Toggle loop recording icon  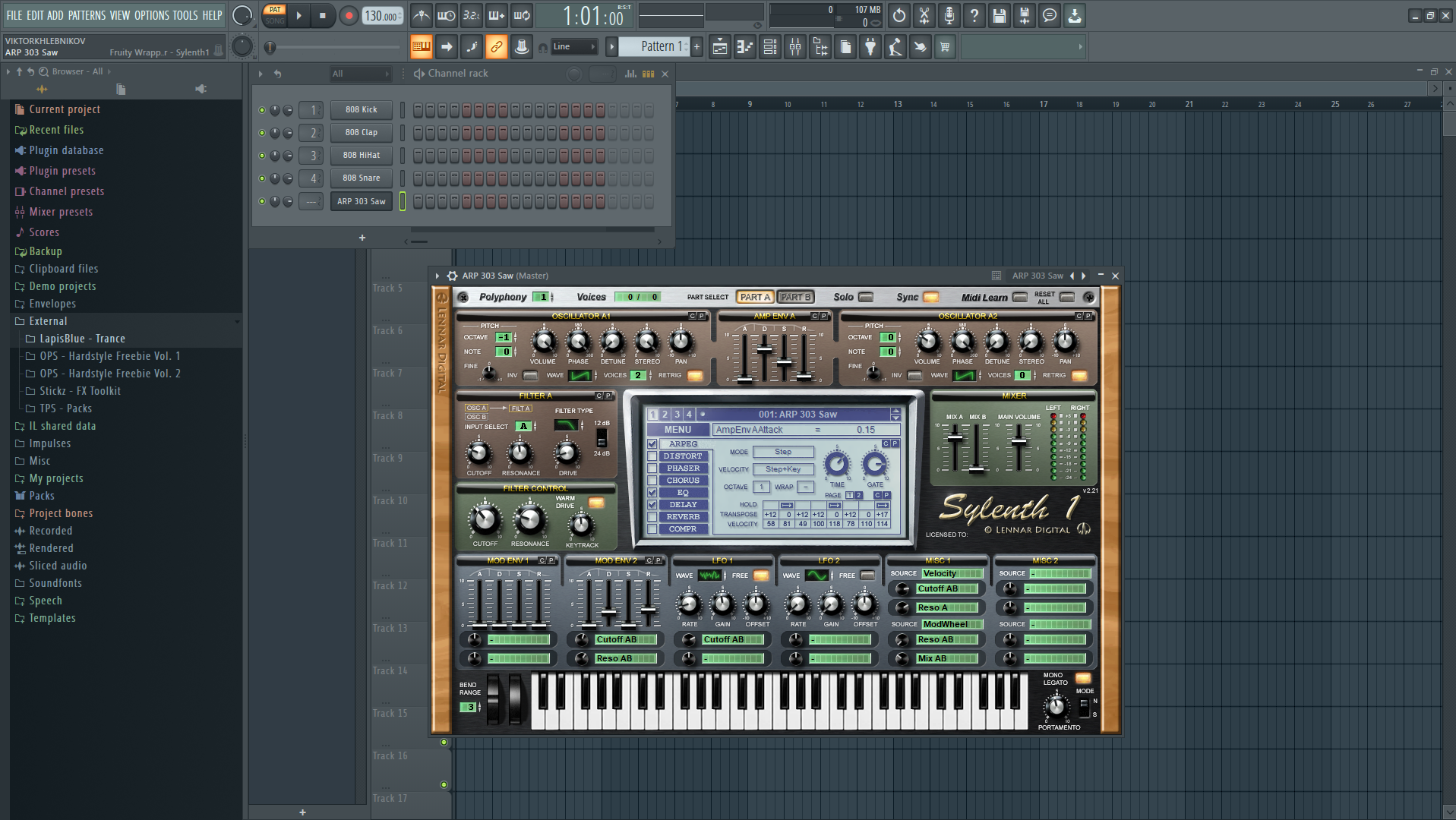522,15
